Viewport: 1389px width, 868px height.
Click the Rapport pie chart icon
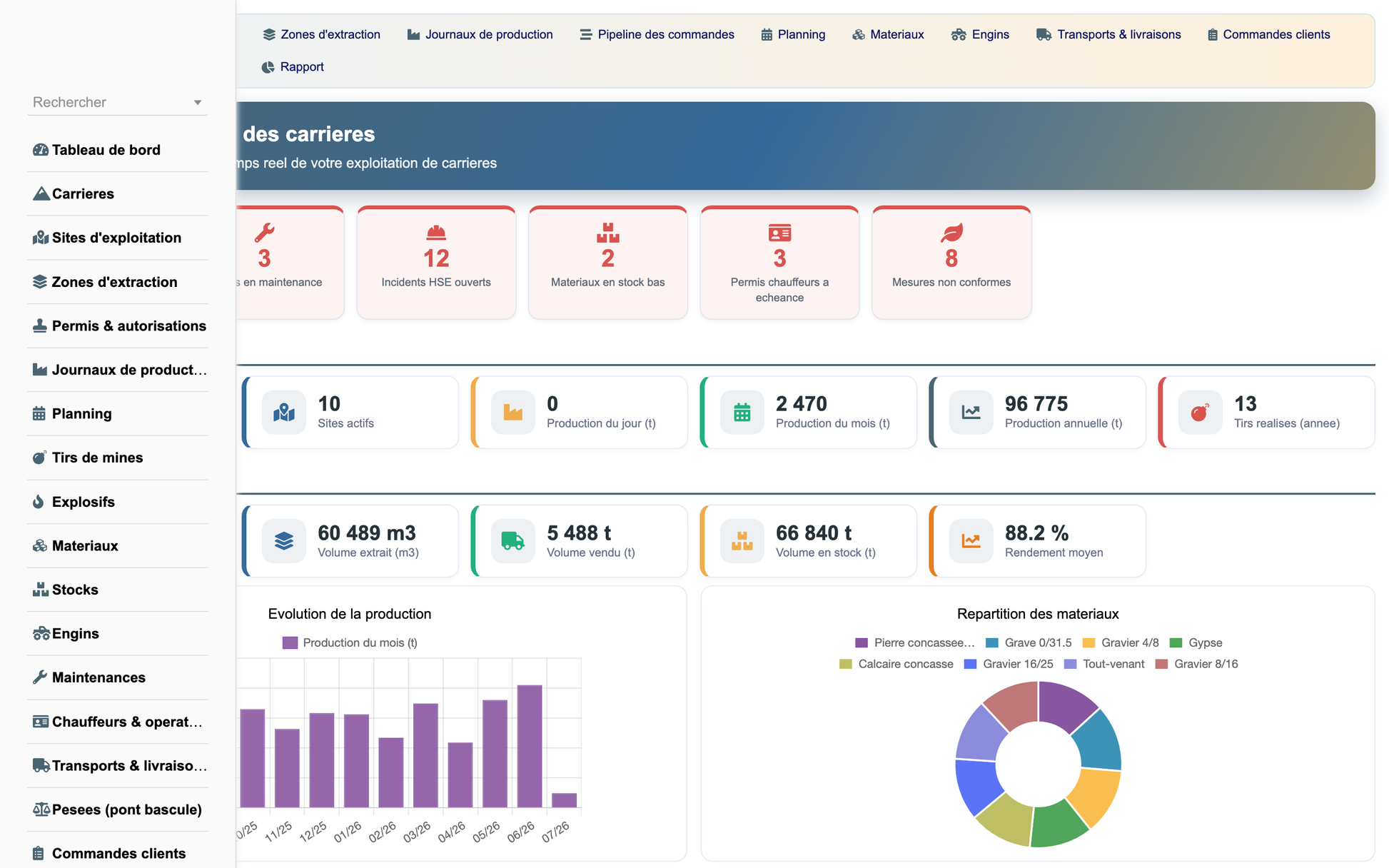coord(268,67)
